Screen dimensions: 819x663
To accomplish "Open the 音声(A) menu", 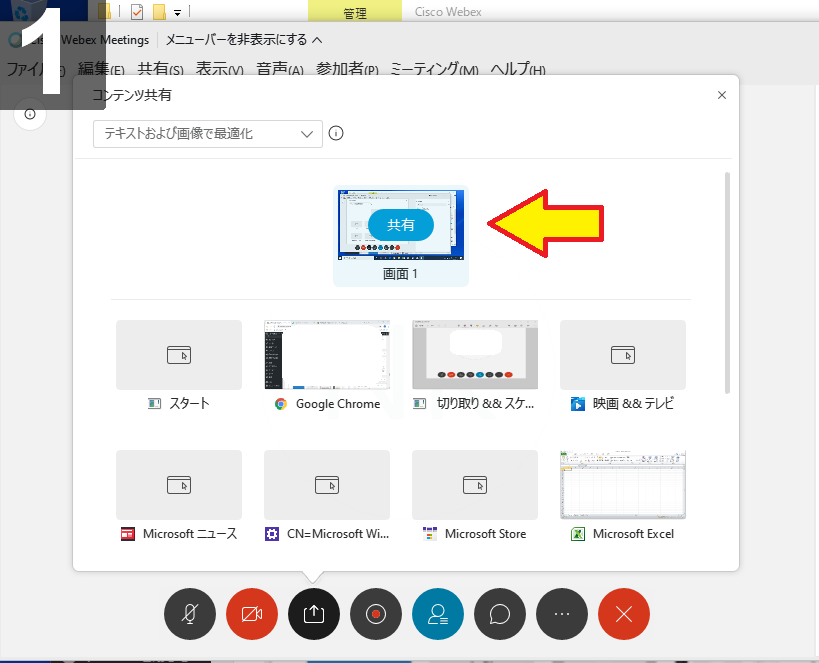I will pyautogui.click(x=280, y=69).
